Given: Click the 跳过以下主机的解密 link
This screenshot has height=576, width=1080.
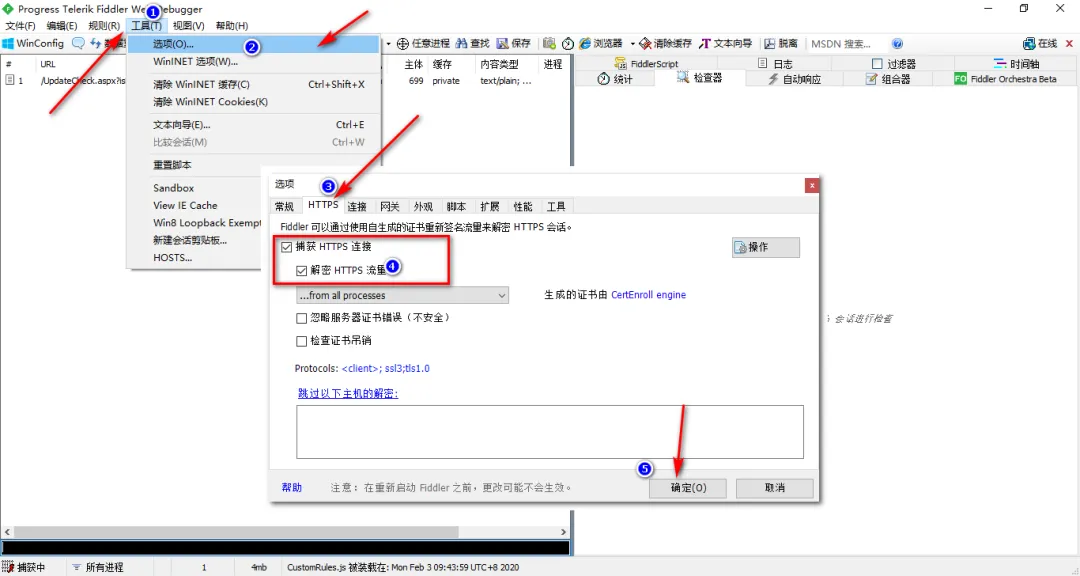Looking at the screenshot, I should coord(348,394).
